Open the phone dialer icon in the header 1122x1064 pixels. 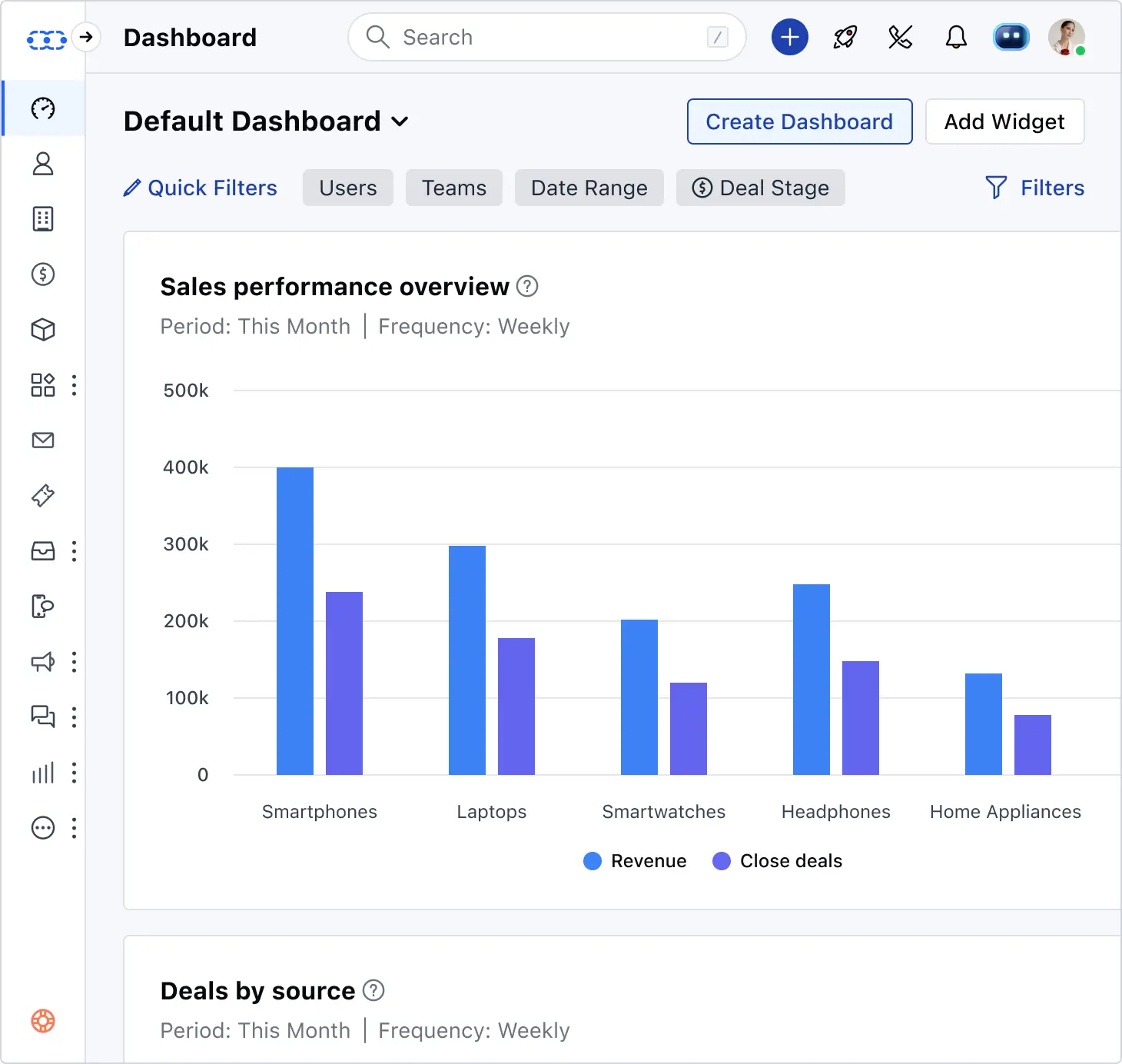(901, 37)
